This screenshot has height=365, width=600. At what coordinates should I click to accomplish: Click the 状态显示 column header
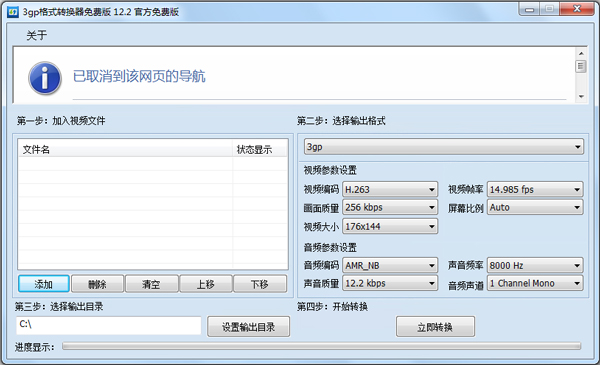click(x=260, y=149)
